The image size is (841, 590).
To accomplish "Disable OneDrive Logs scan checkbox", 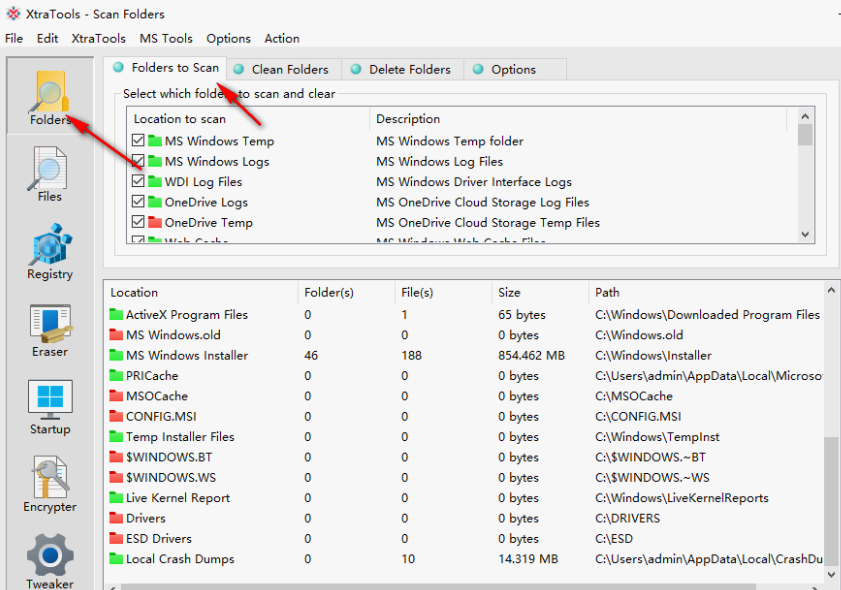I will (x=138, y=202).
